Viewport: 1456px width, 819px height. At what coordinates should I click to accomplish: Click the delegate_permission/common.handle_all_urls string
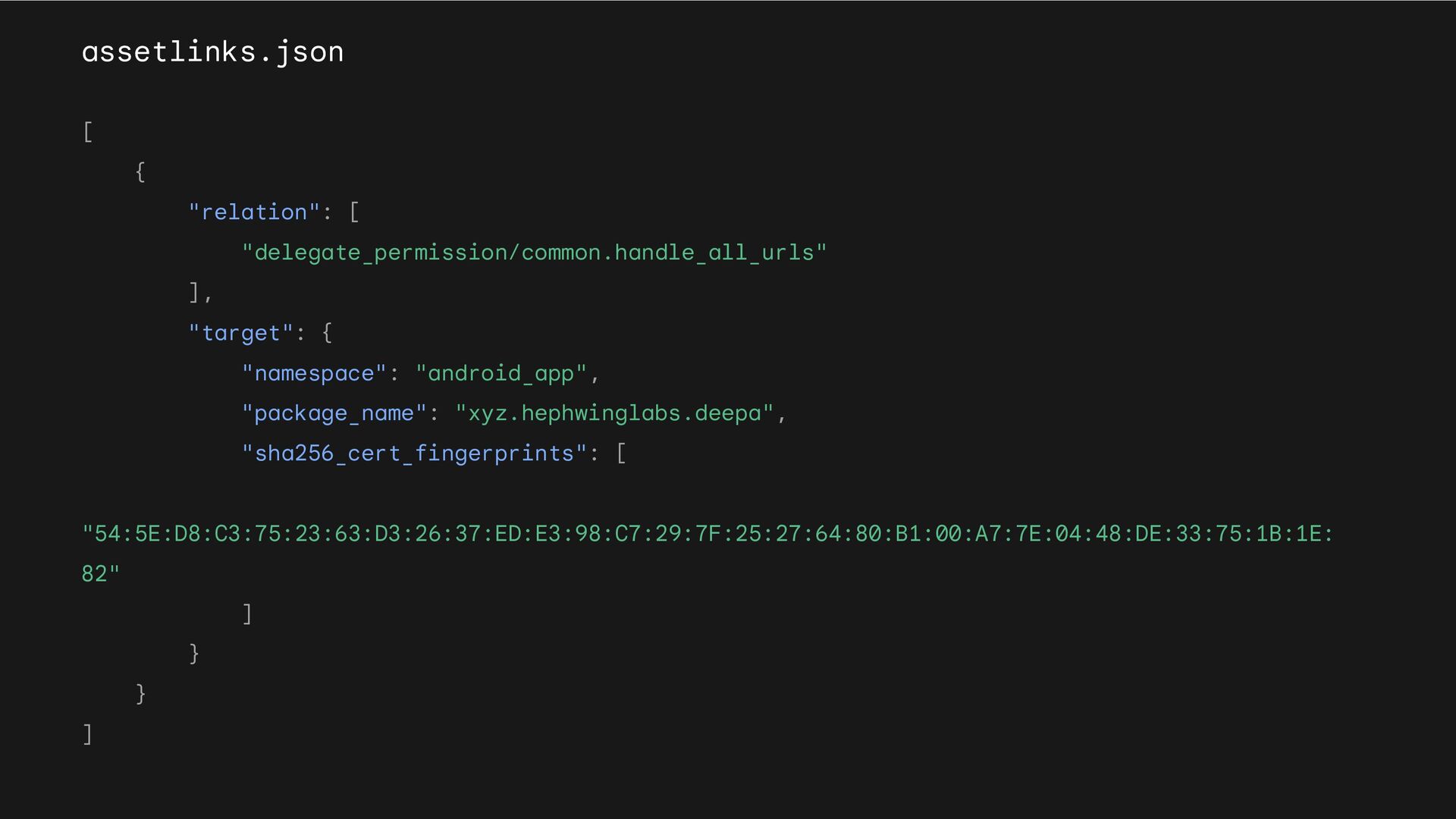pyautogui.click(x=534, y=253)
